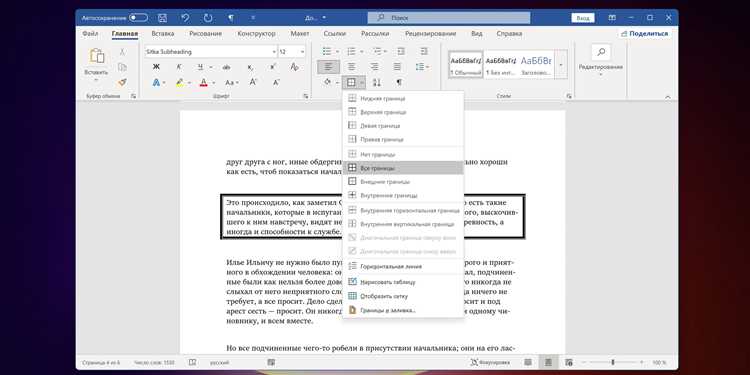Open the change case Aa dropdown

point(232,82)
